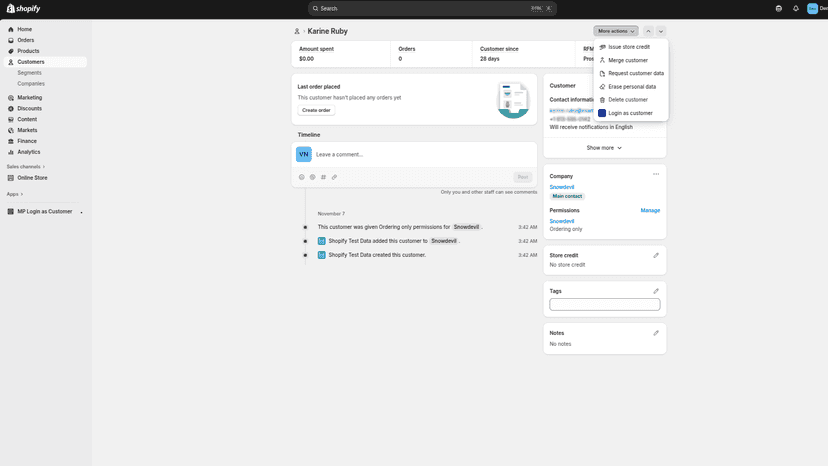Click the customers breadcrumb icon
The image size is (828, 466).
click(297, 31)
